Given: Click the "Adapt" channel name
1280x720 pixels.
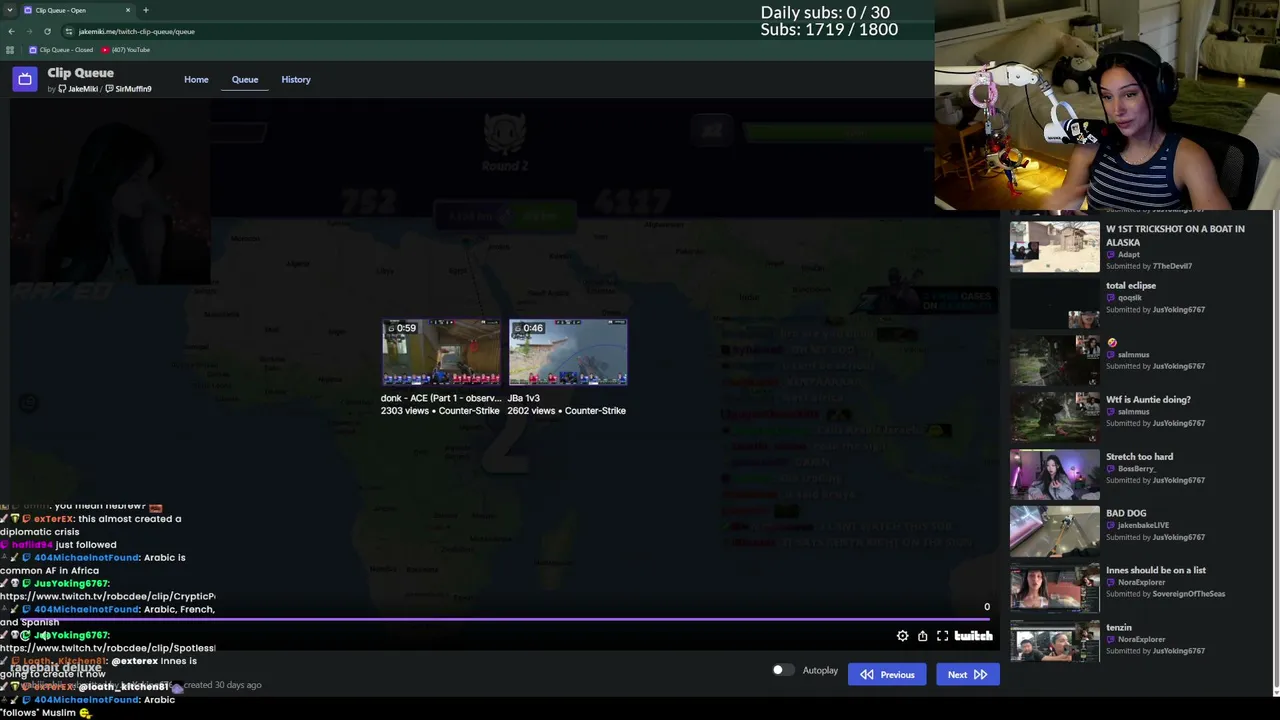Looking at the screenshot, I should [1129, 255].
